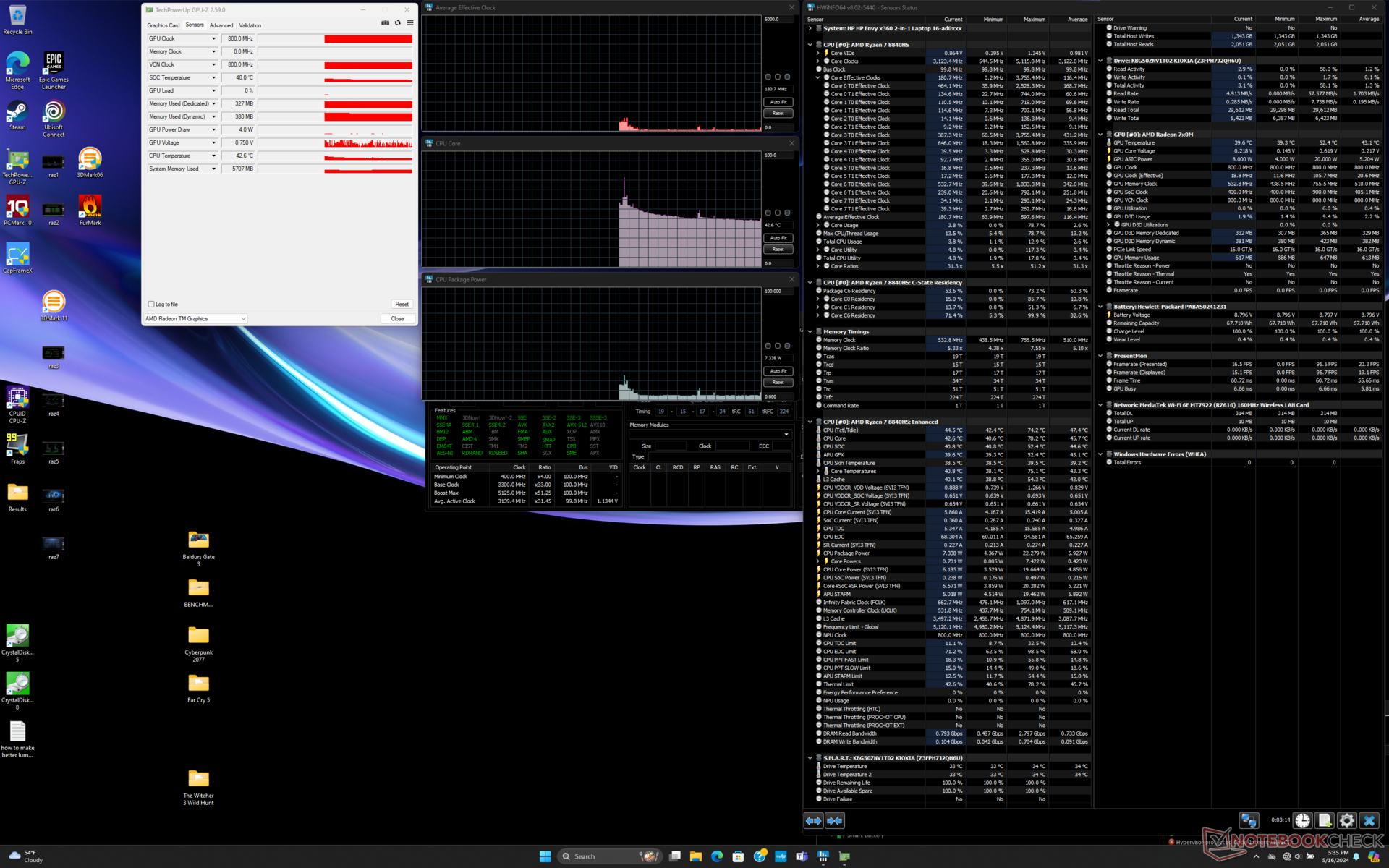Click Reset in the CPU Package Power graph
Image resolution: width=1389 pixels, height=868 pixels.
[x=778, y=383]
